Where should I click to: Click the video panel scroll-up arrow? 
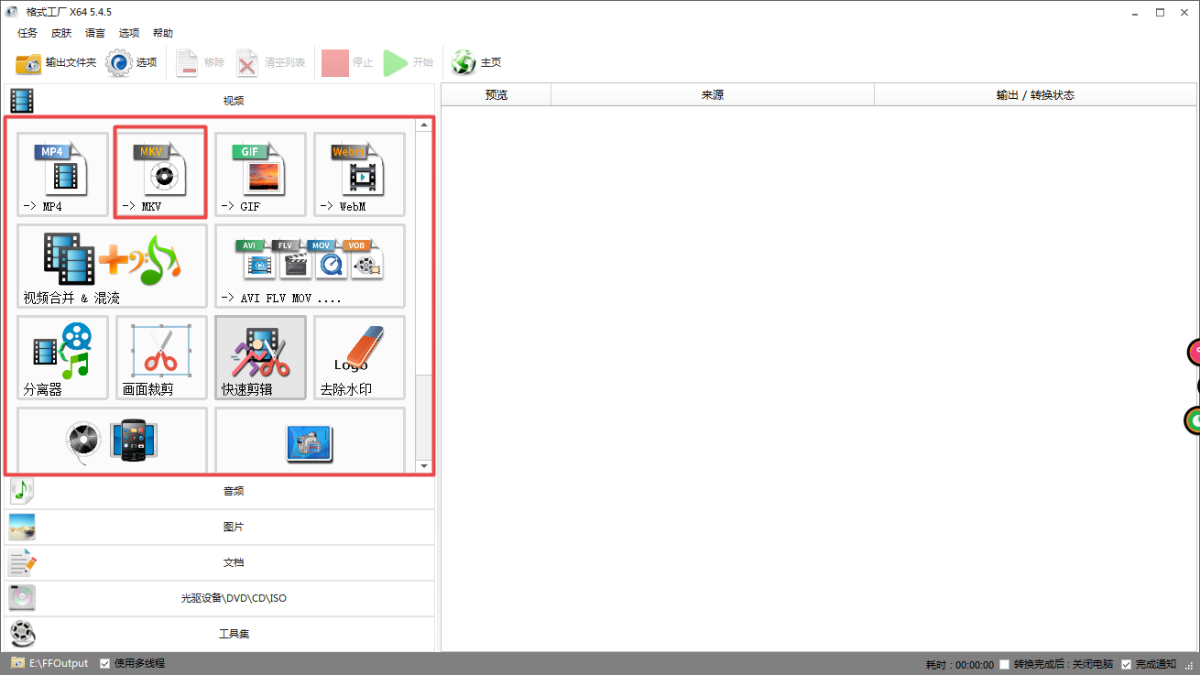pos(424,125)
